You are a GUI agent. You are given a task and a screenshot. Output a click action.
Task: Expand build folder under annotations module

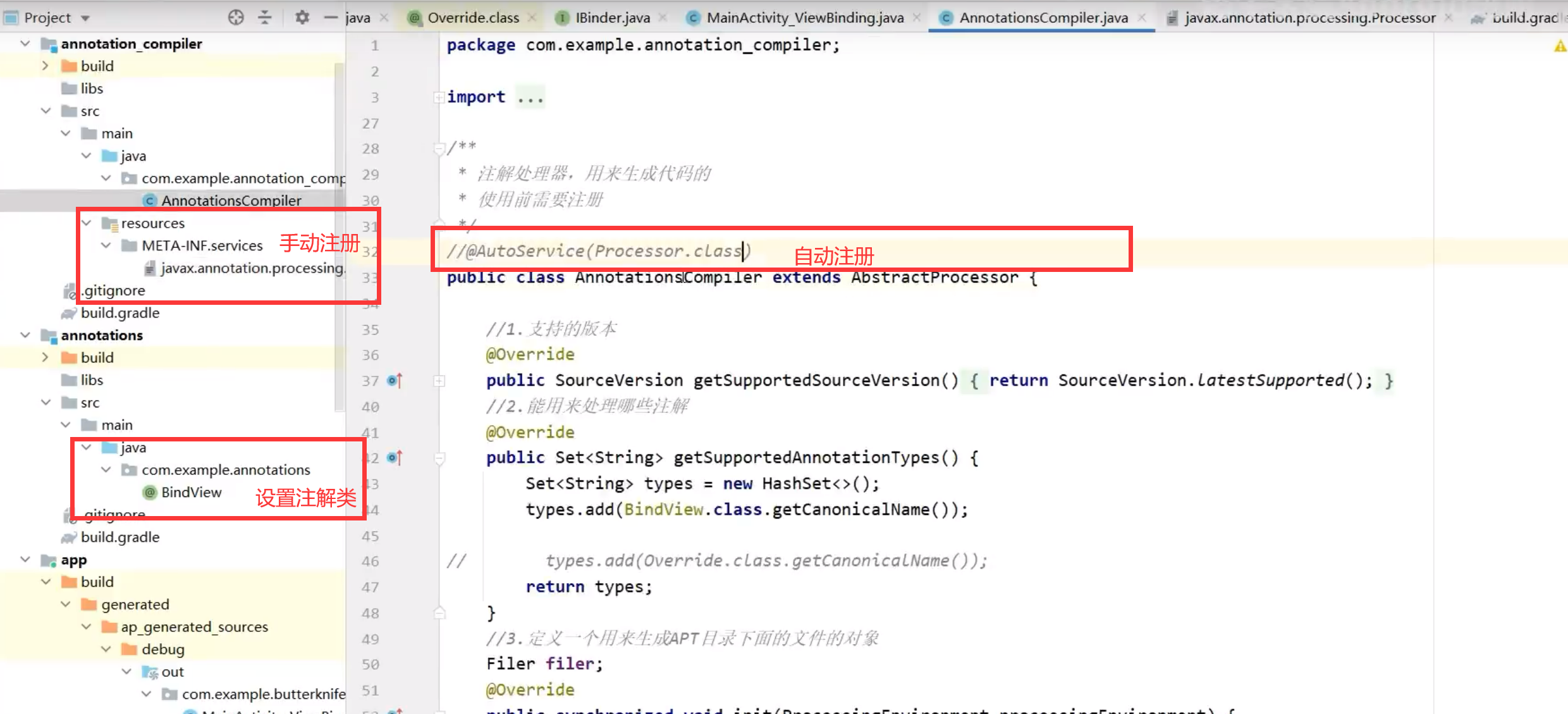[x=45, y=357]
